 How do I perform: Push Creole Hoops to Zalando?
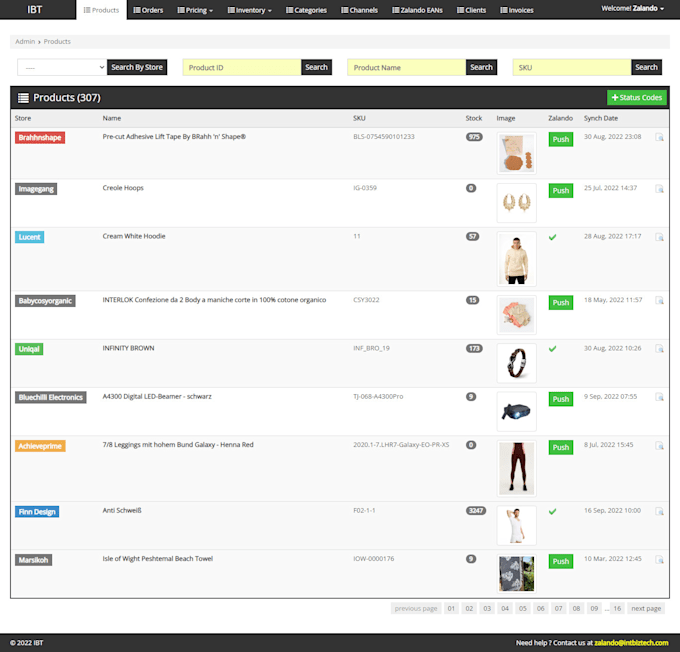561,190
